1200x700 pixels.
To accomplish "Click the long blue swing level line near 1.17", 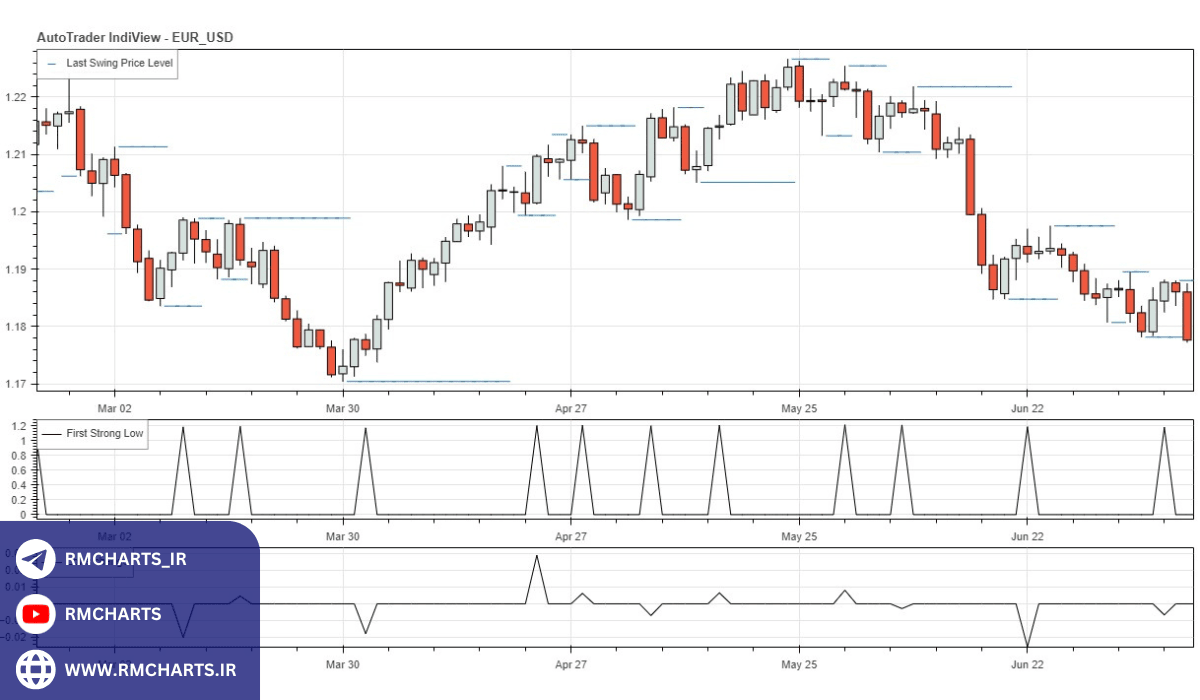I will (428, 381).
